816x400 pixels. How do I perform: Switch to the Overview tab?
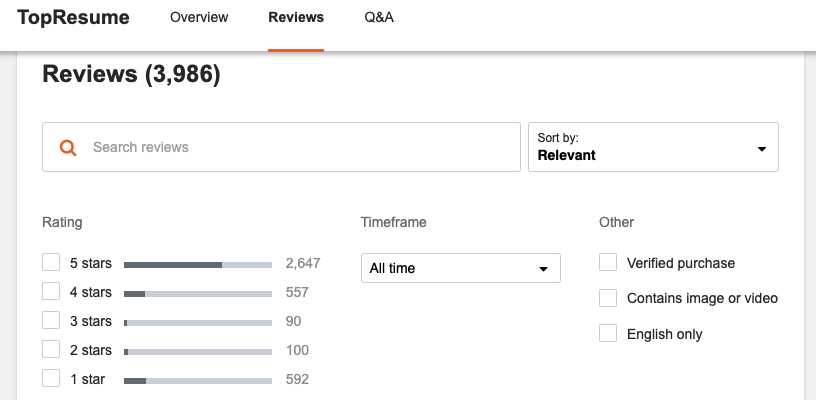click(199, 17)
